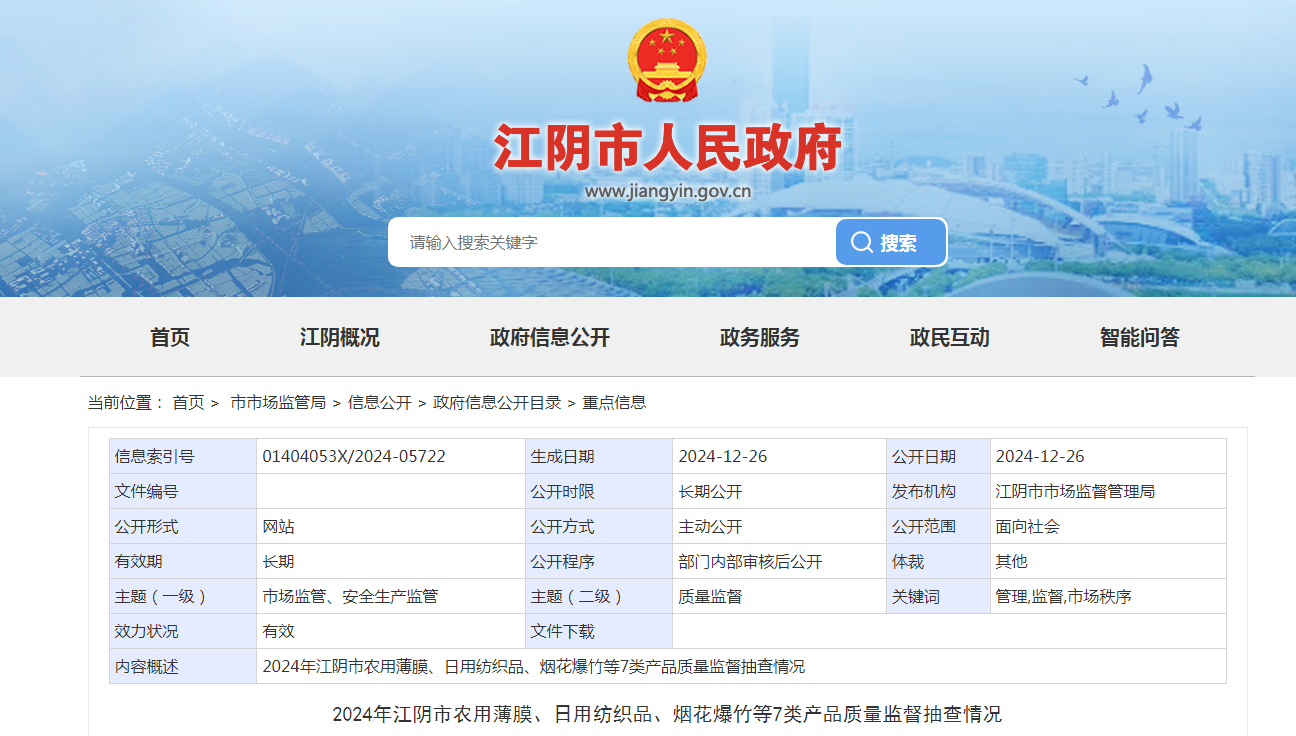Open the 政府信息公开 navigation menu
Image resolution: width=1296 pixels, height=736 pixels.
pyautogui.click(x=550, y=337)
